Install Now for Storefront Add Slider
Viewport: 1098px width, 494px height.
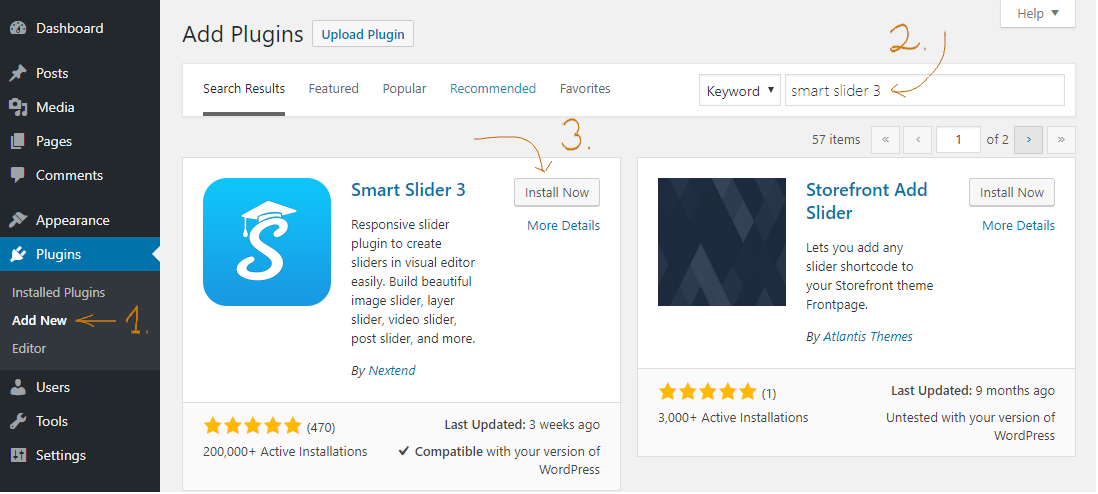(x=1012, y=192)
